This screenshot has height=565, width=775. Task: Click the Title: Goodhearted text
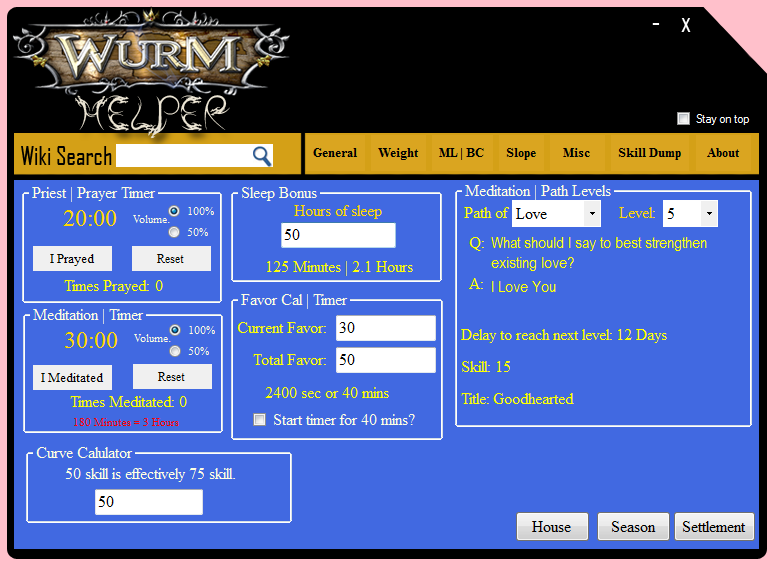tap(517, 398)
